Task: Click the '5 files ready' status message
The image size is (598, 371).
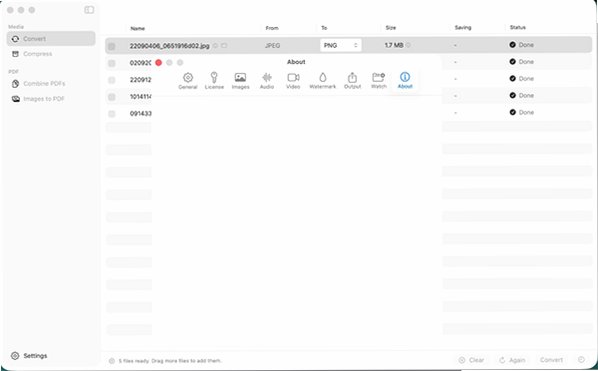Action: [x=170, y=361]
